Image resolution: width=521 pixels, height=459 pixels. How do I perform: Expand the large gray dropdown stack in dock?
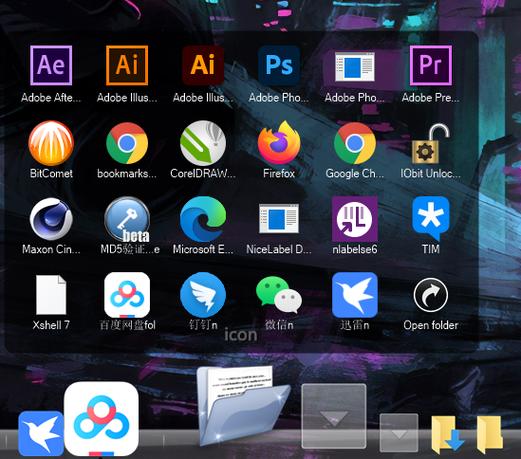click(334, 416)
